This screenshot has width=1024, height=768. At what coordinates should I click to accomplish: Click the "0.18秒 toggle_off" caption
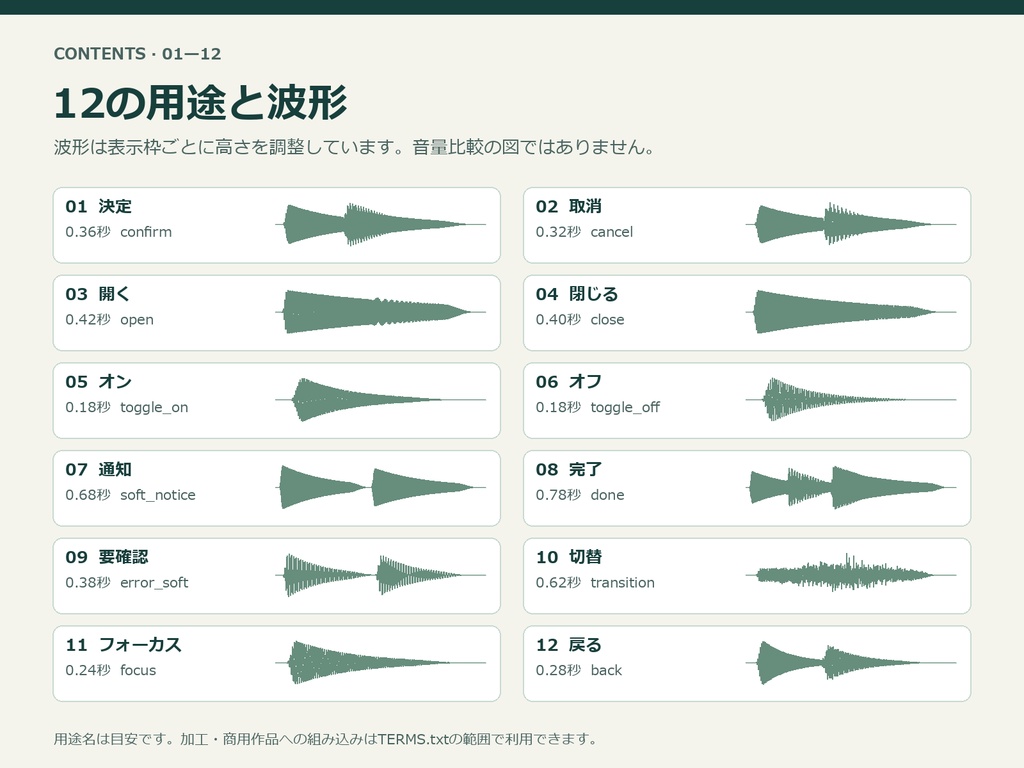click(x=598, y=407)
